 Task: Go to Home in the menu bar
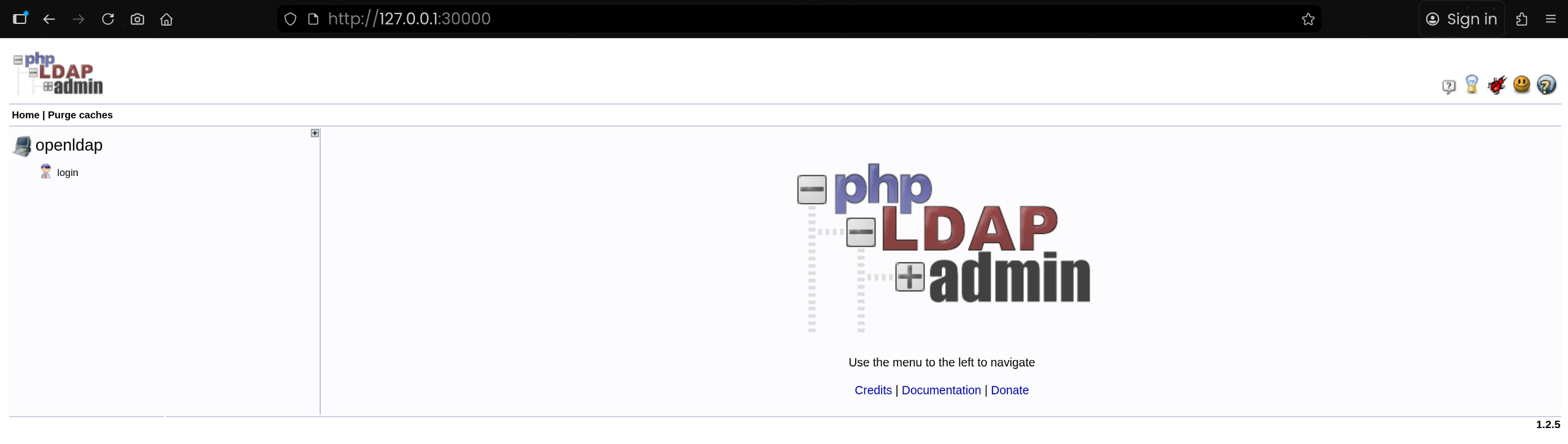[26, 115]
